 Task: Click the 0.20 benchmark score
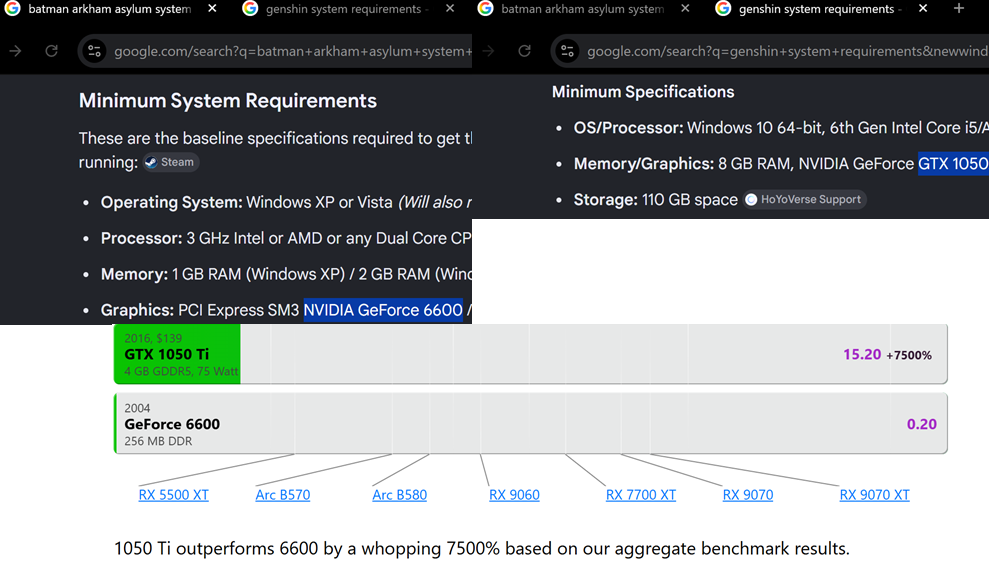(x=922, y=424)
